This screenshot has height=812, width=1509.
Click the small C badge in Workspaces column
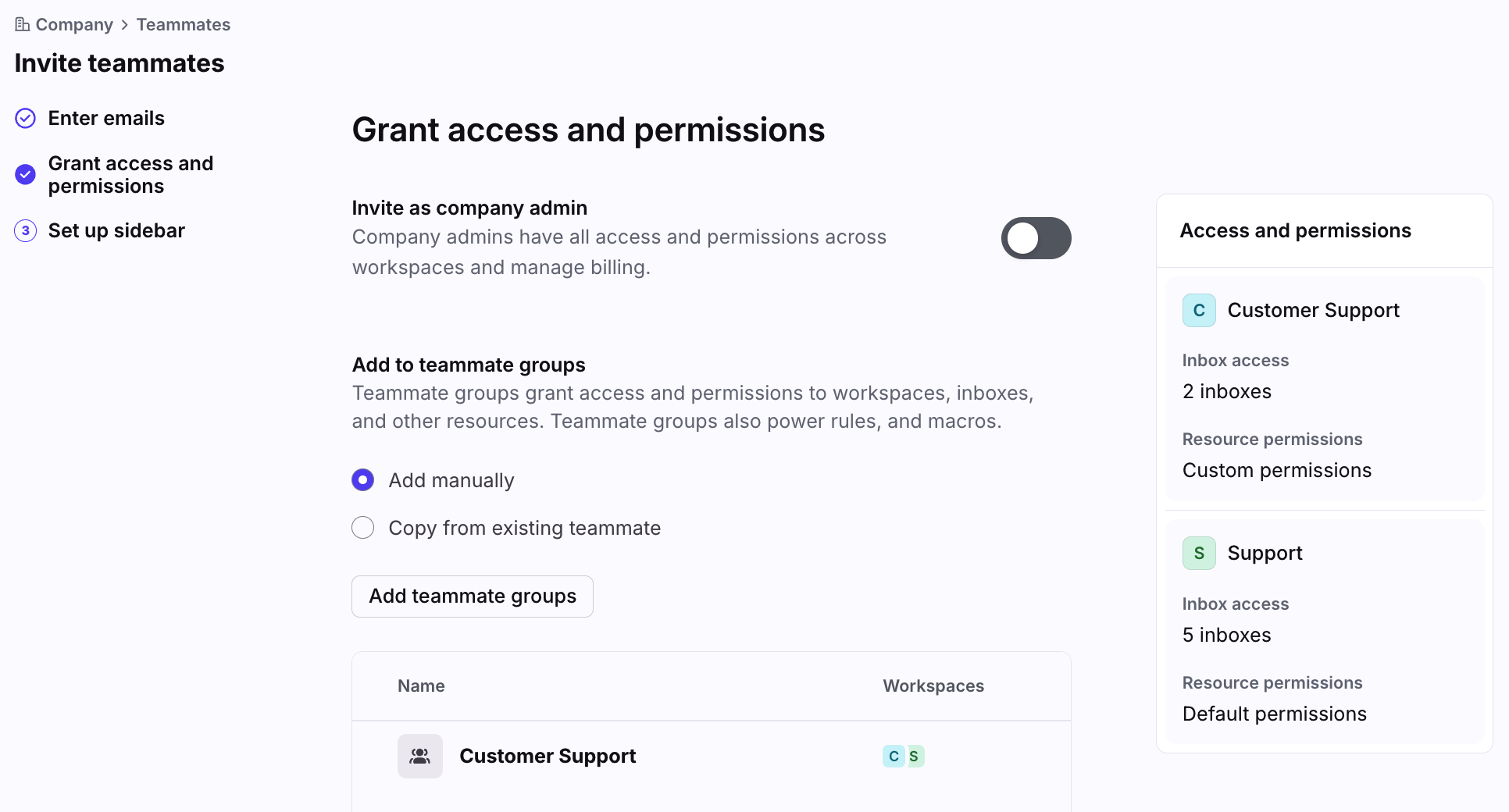coord(894,756)
